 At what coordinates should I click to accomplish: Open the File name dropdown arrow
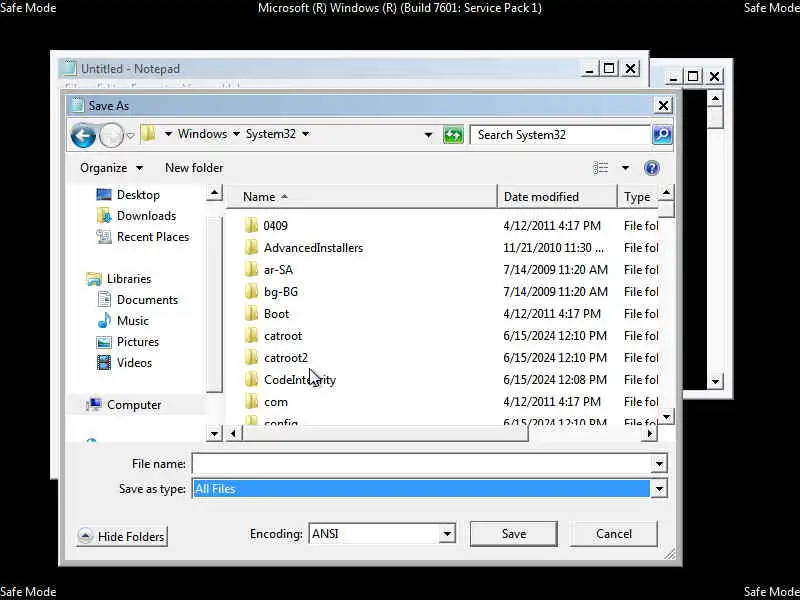tap(659, 464)
